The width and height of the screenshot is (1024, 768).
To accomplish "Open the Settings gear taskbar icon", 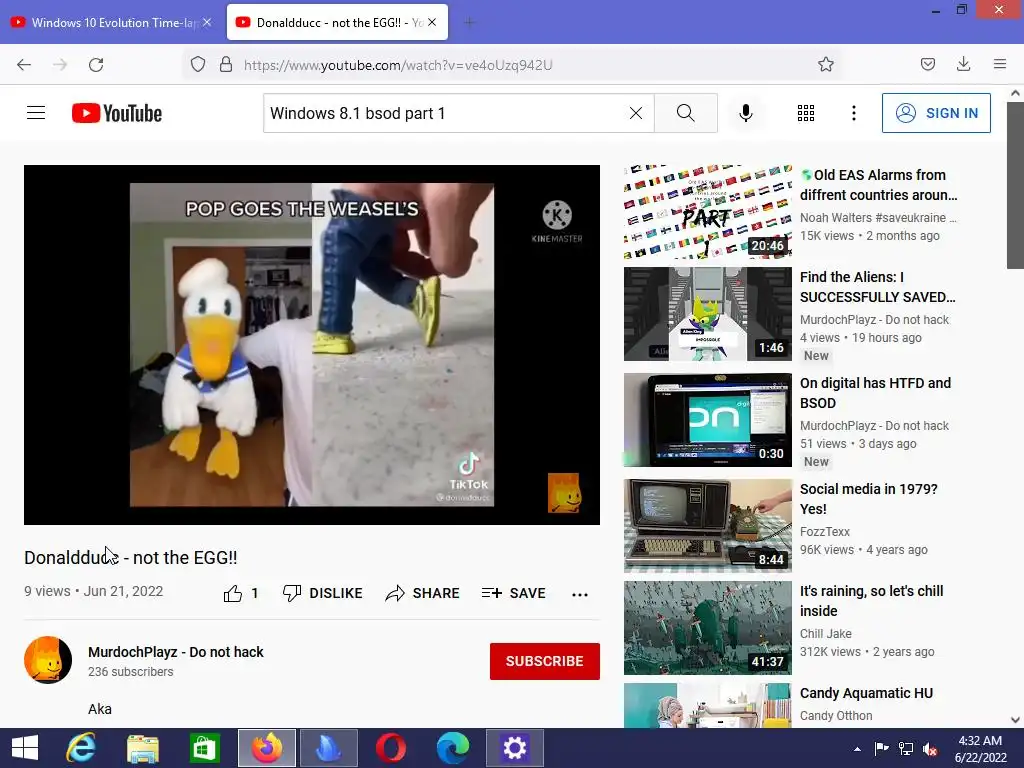I will click(515, 748).
